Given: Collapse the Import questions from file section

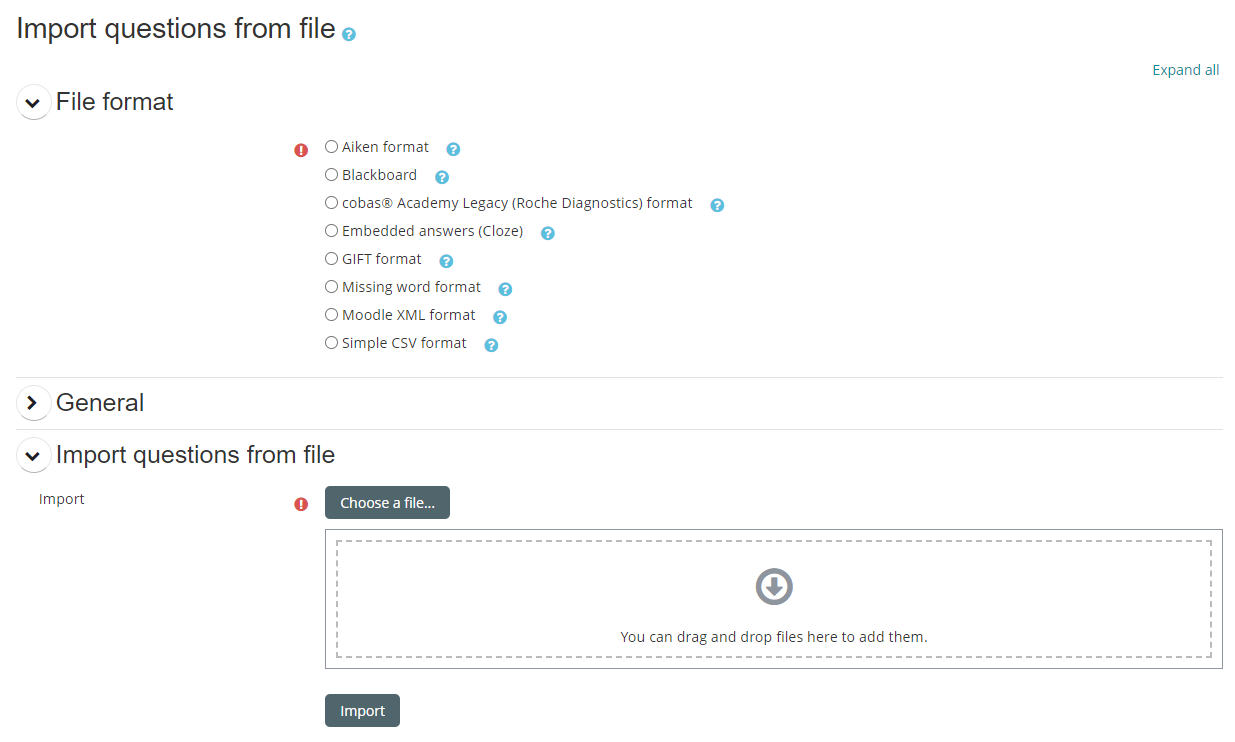Looking at the screenshot, I should 33,455.
